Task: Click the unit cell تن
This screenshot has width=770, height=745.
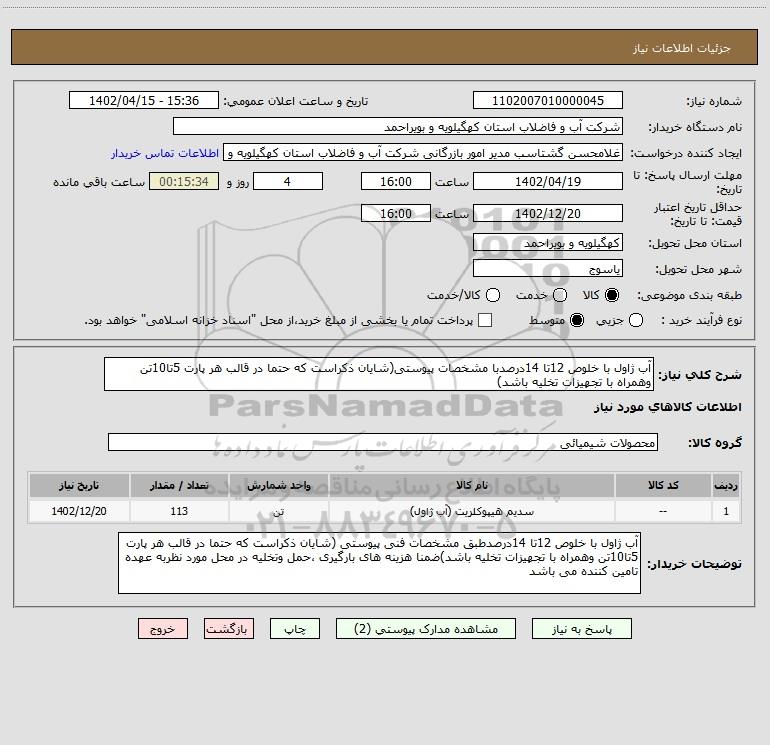Action: click(x=278, y=511)
